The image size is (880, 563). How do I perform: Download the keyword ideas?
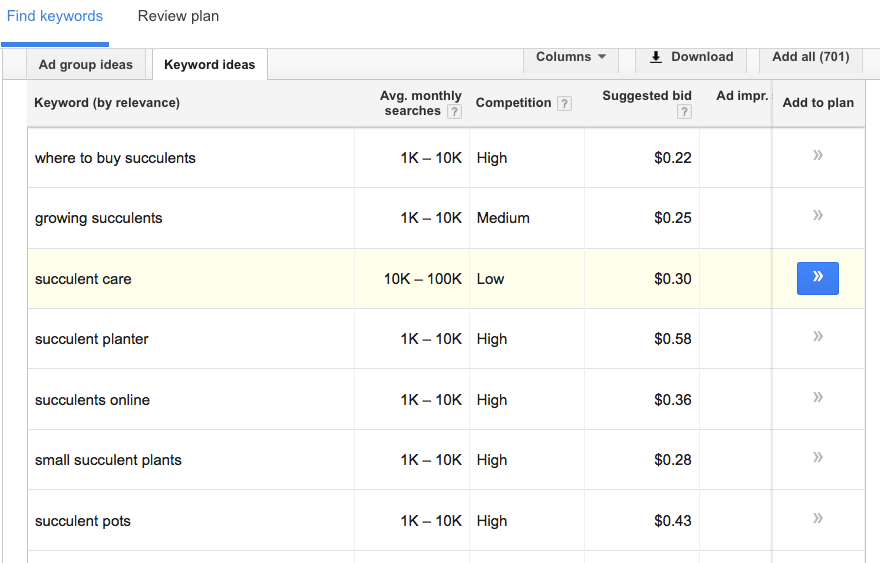pyautogui.click(x=691, y=57)
